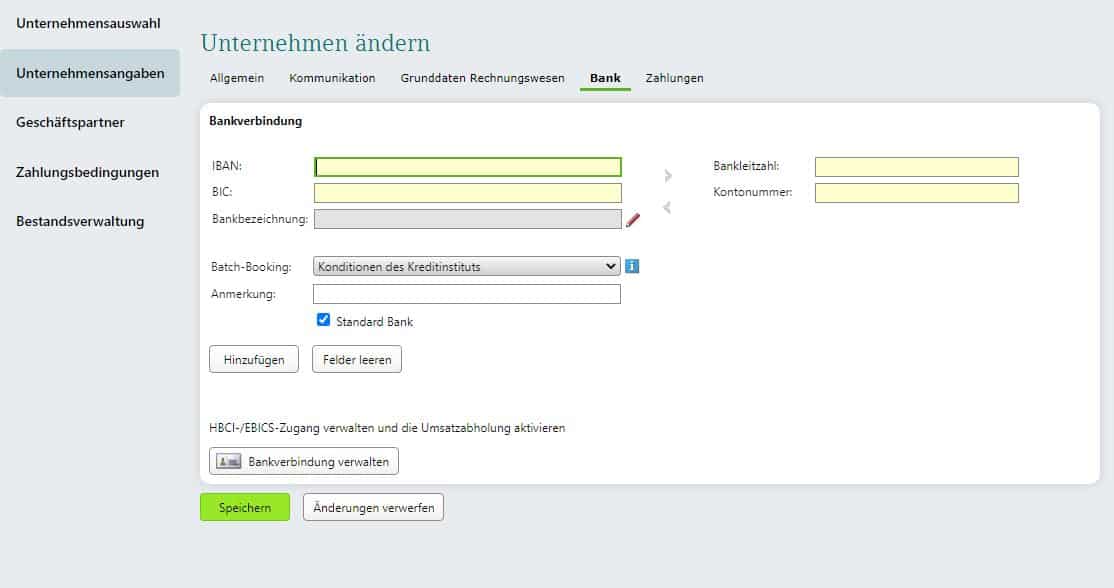Image resolution: width=1114 pixels, height=588 pixels.
Task: Open the Kommunikation tab
Action: coord(332,77)
